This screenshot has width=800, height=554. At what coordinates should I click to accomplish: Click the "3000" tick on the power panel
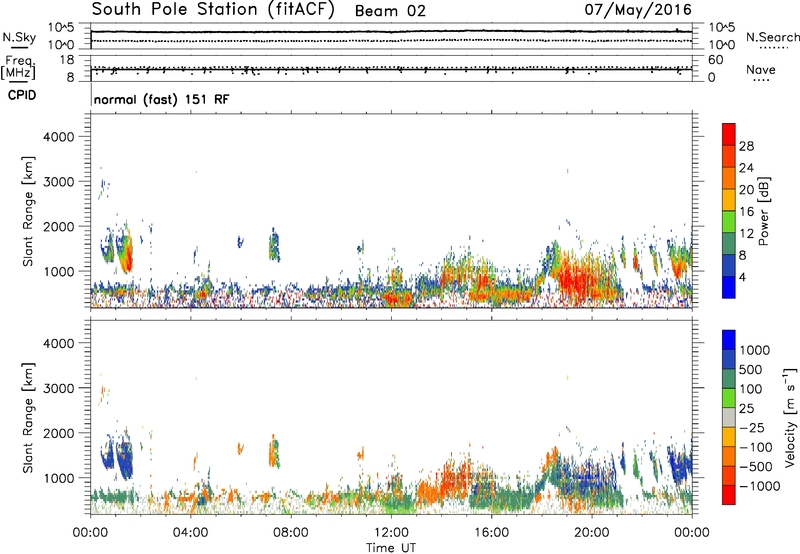(58, 182)
